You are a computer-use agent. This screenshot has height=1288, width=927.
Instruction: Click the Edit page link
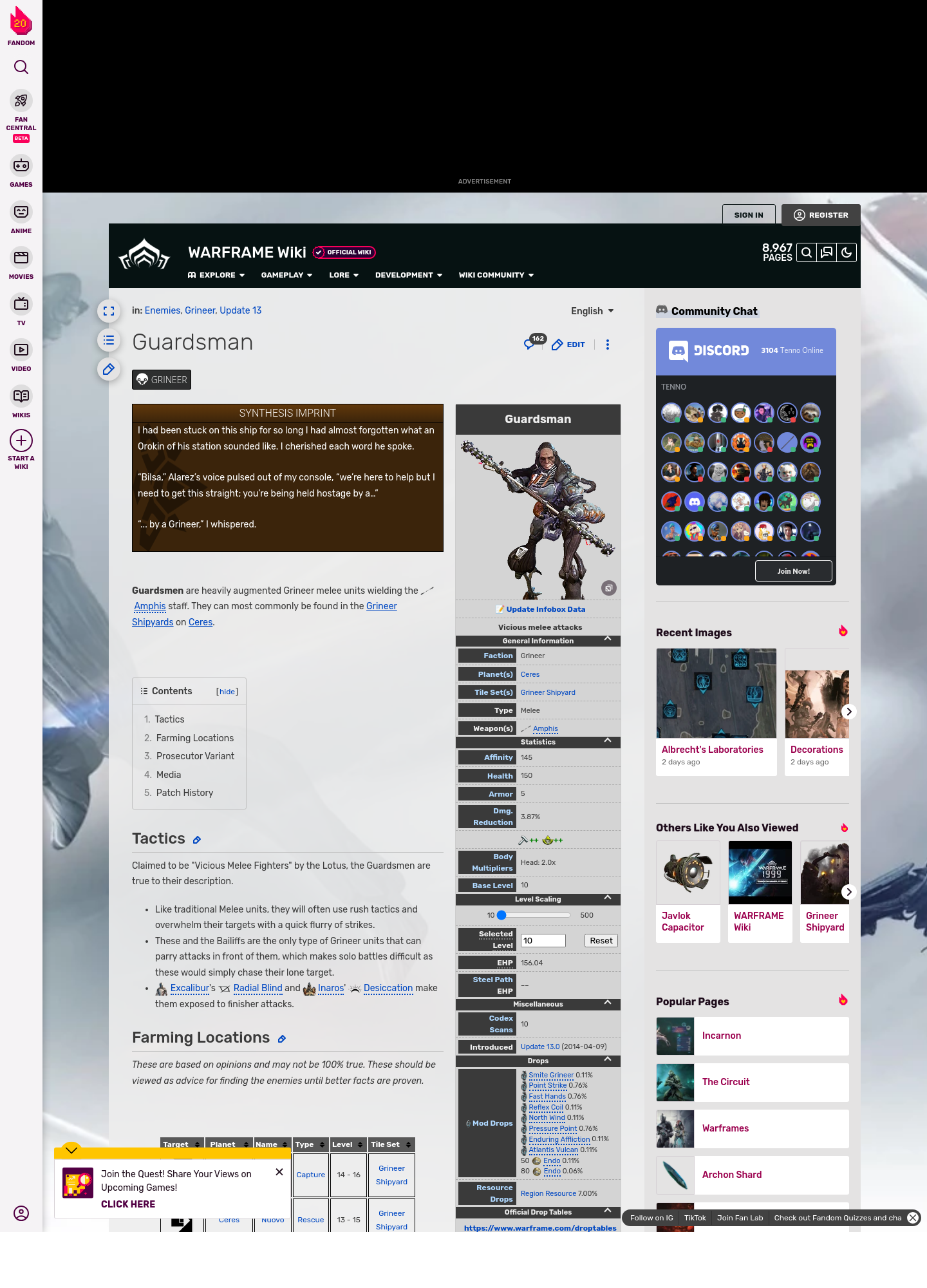[x=568, y=345]
